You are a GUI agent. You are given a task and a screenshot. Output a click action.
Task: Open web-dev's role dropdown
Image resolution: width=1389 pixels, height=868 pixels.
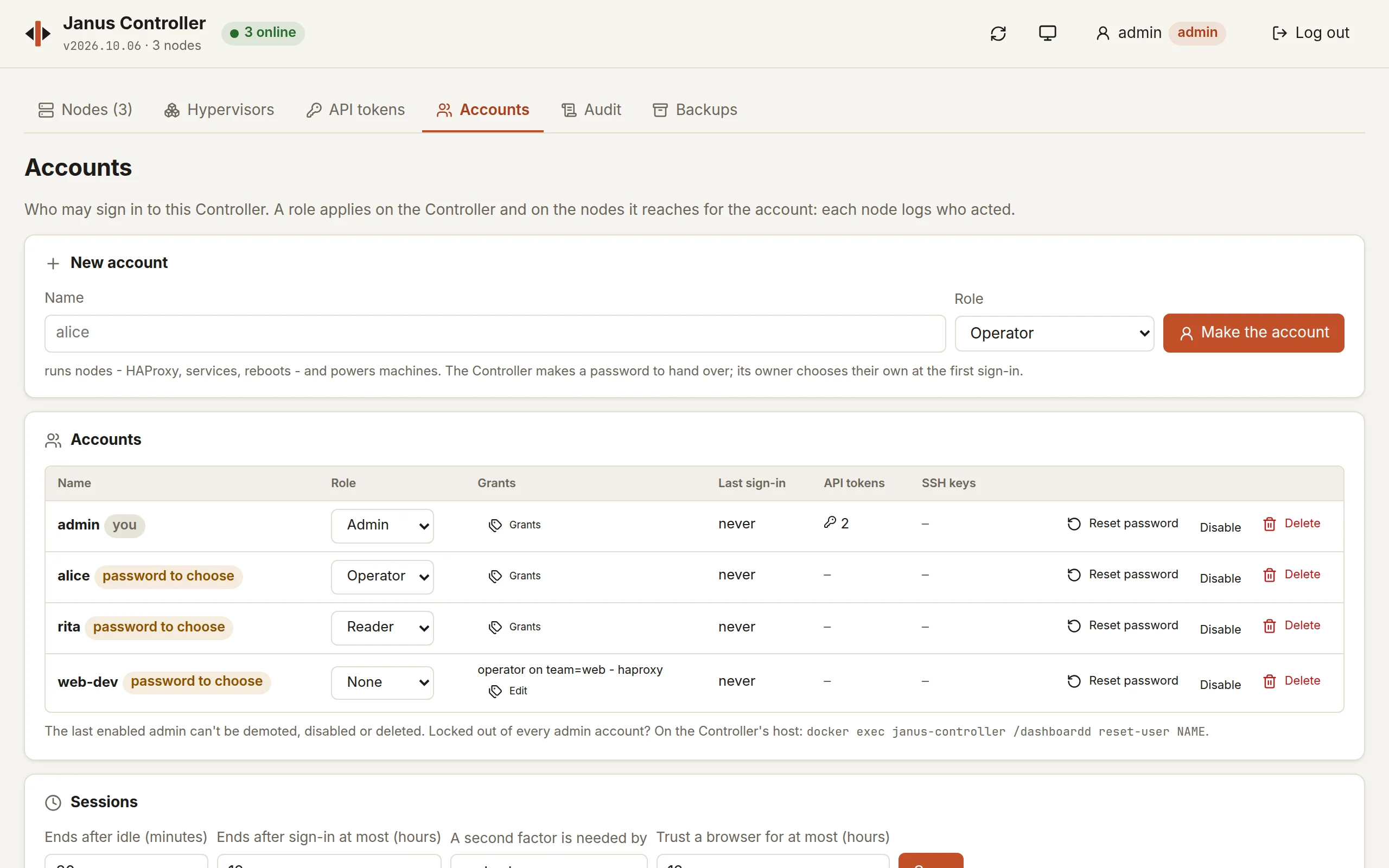pyautogui.click(x=383, y=682)
